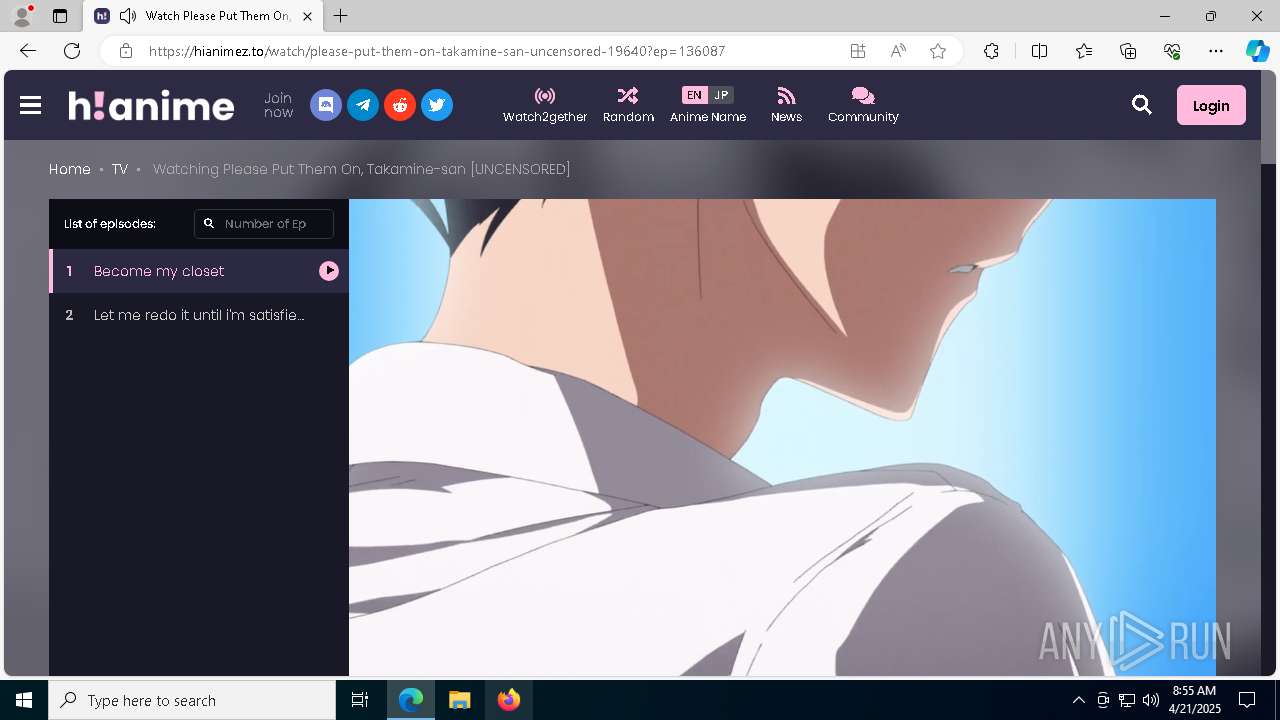Open the Twitter join link
This screenshot has width=1280, height=720.
click(437, 105)
